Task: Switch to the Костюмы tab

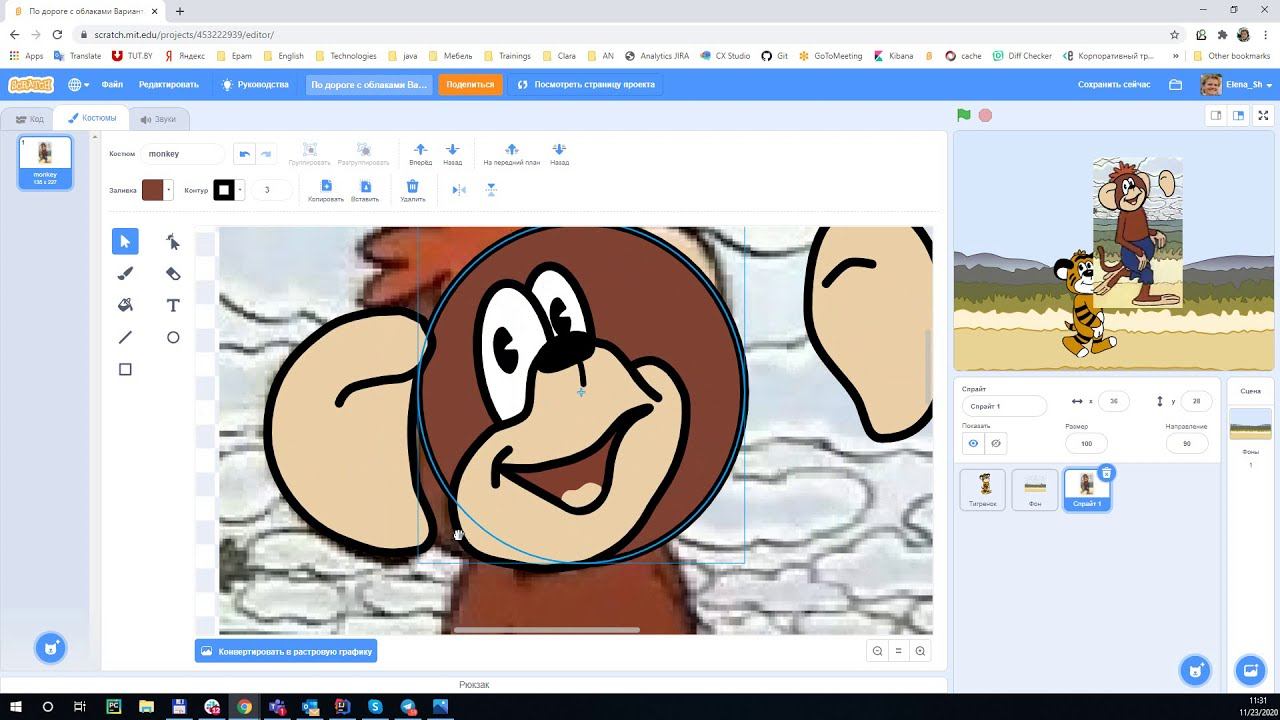Action: tap(92, 118)
